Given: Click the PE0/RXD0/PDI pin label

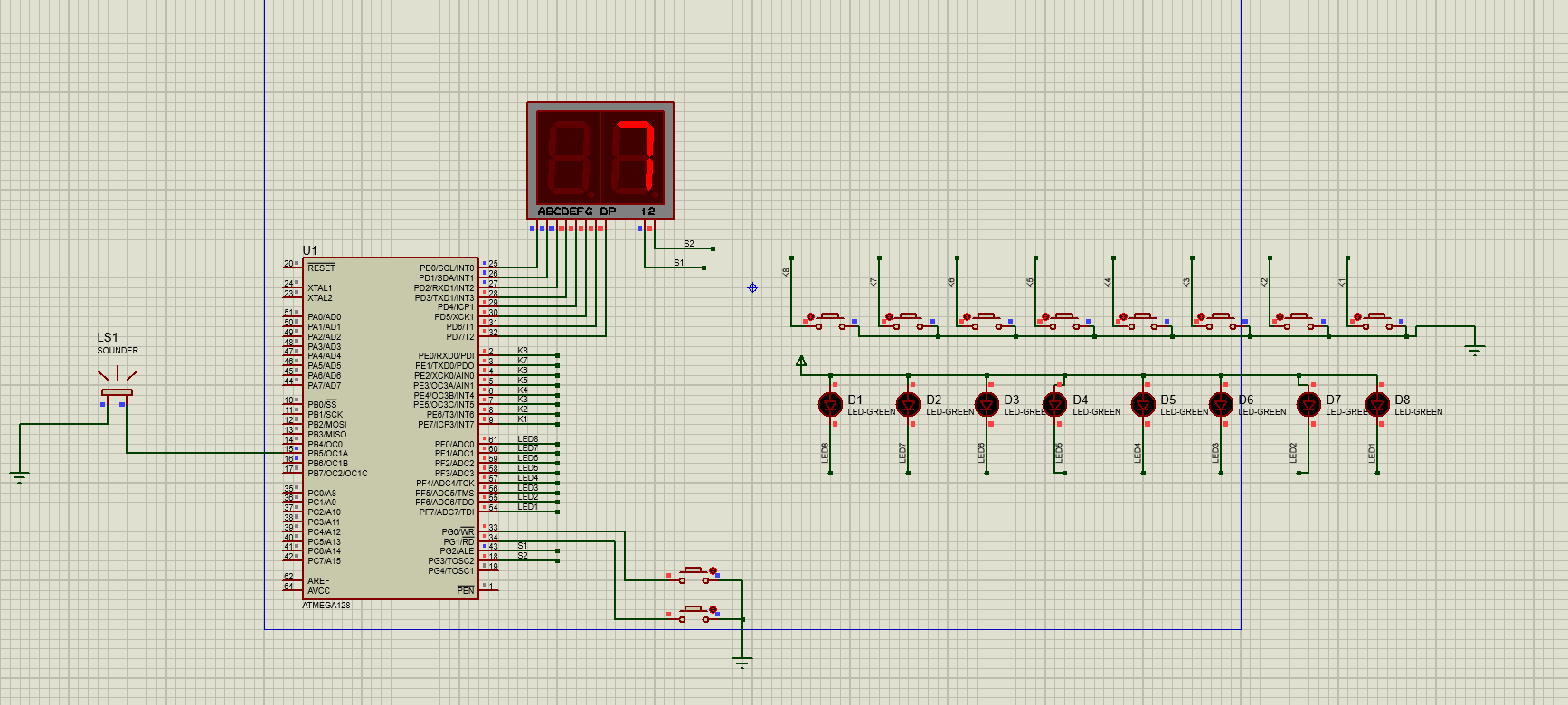Looking at the screenshot, I should click(446, 356).
